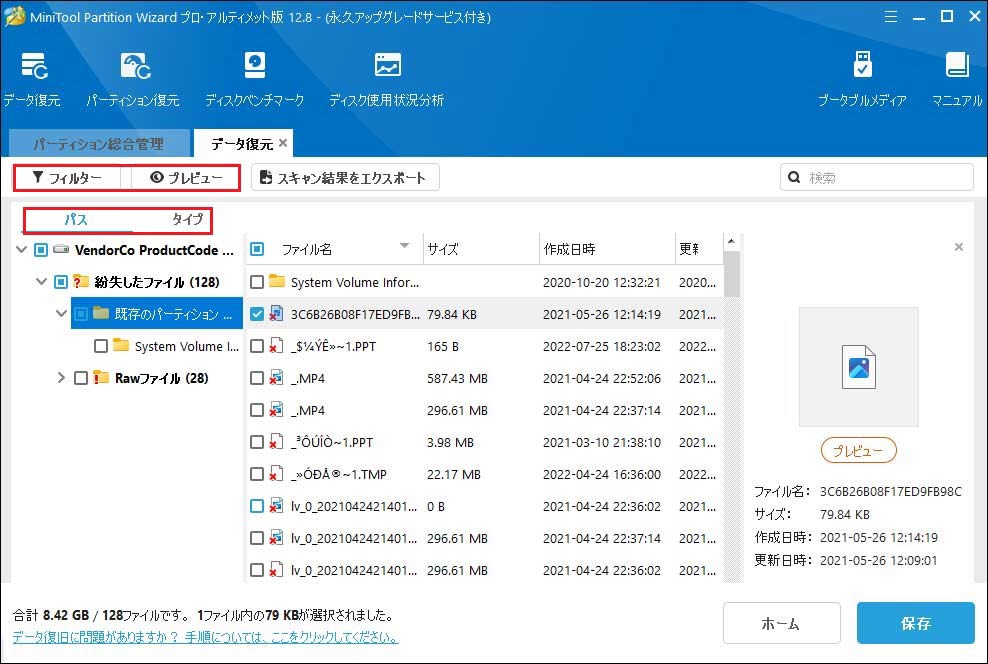The image size is (988, 664).
Task: Check the lv_0 file sized 0 B
Action: 256,506
